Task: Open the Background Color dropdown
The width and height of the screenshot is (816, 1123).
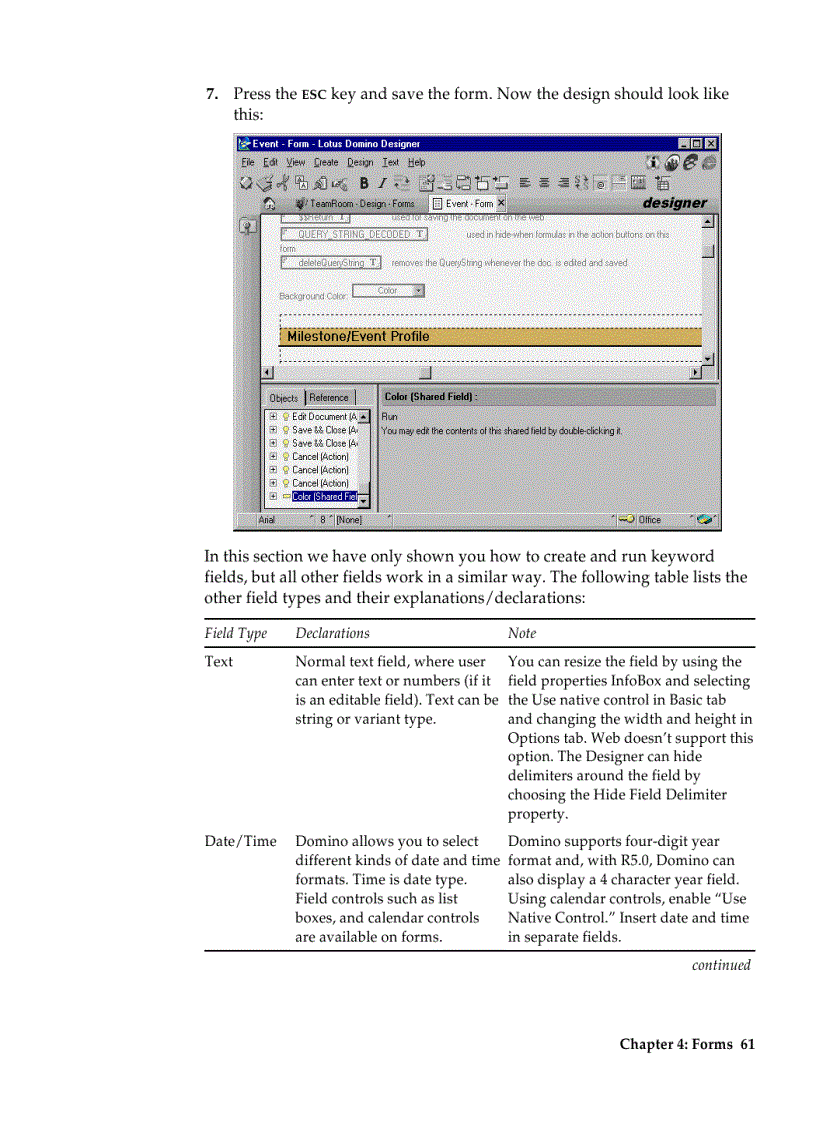Action: pyautogui.click(x=416, y=290)
